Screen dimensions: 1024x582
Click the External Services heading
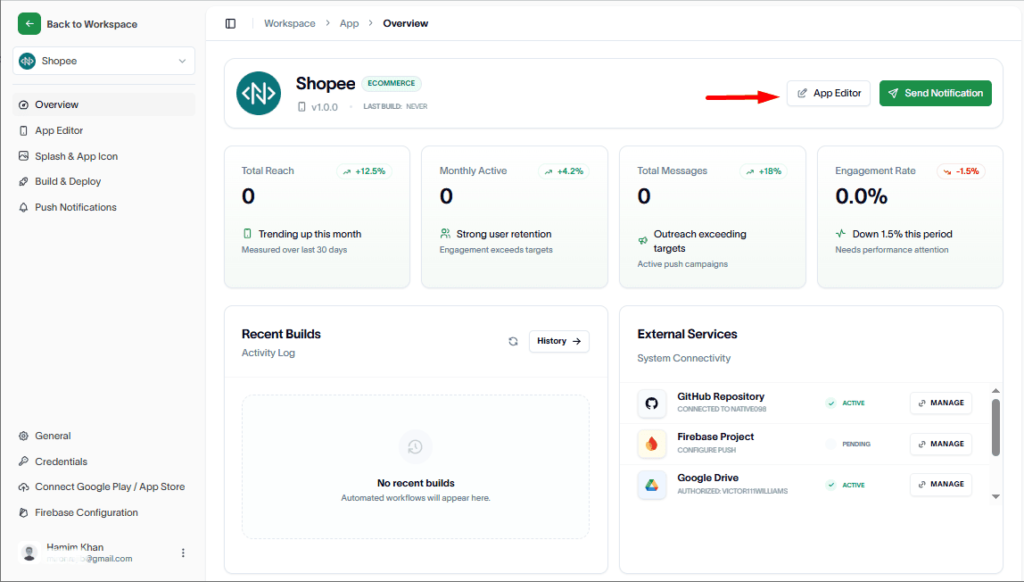click(687, 334)
